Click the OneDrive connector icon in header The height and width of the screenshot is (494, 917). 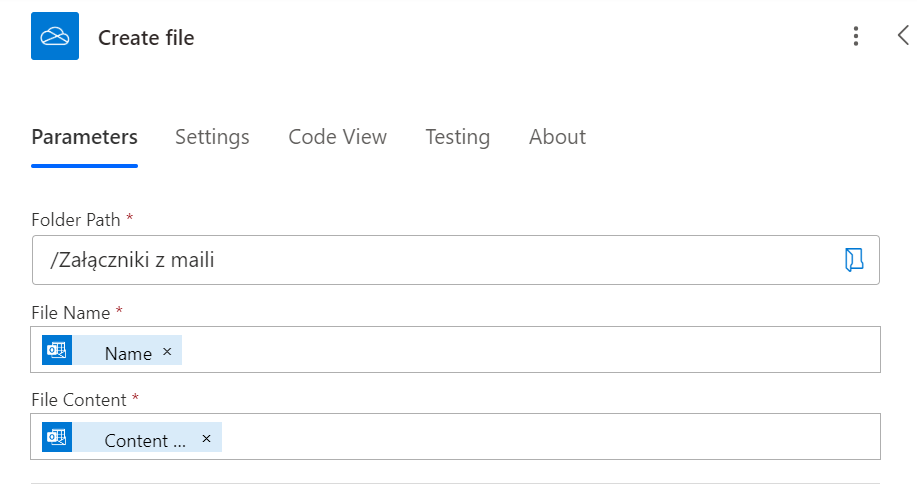pyautogui.click(x=55, y=37)
